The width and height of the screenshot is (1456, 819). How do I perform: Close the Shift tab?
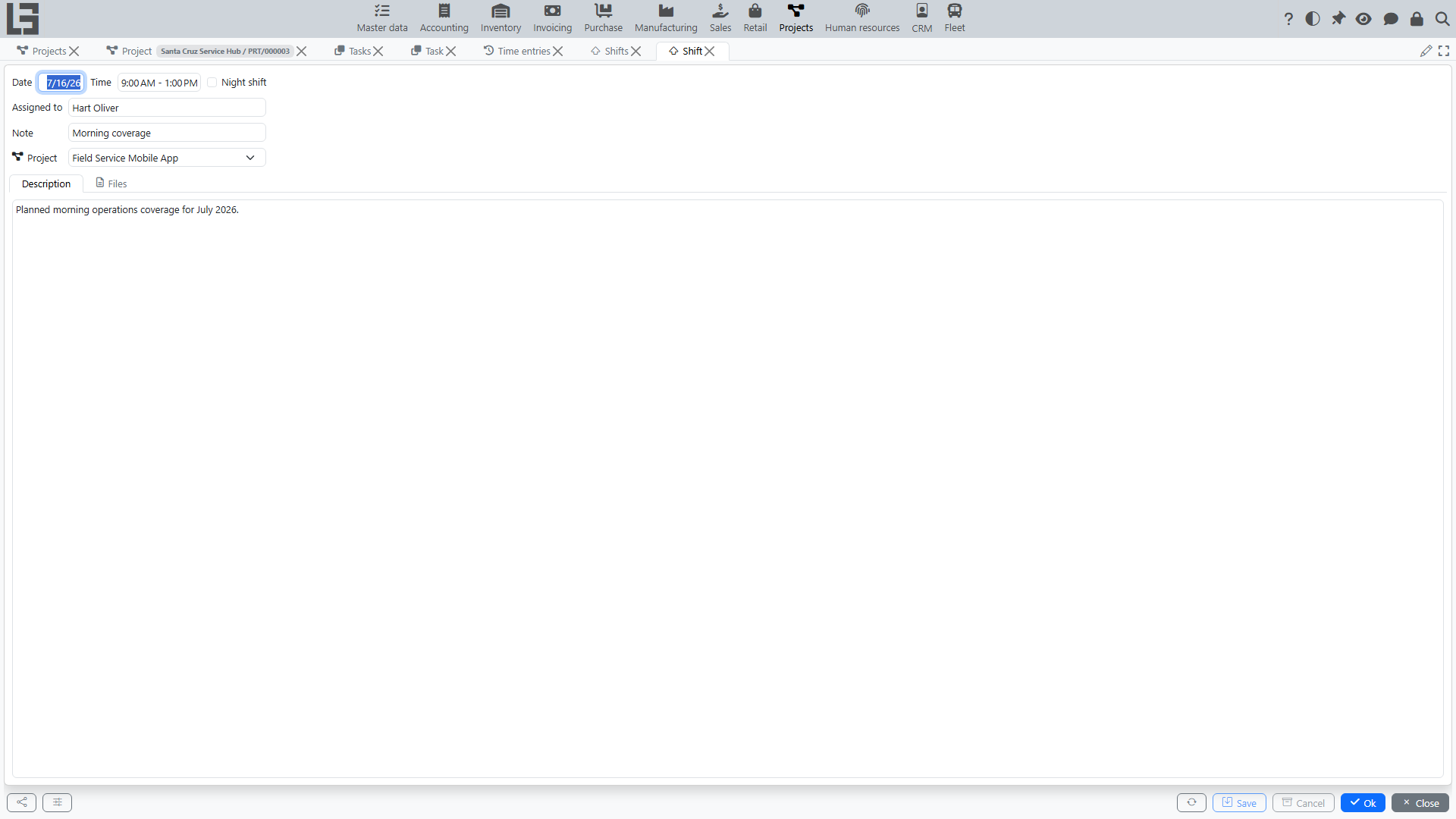710,51
